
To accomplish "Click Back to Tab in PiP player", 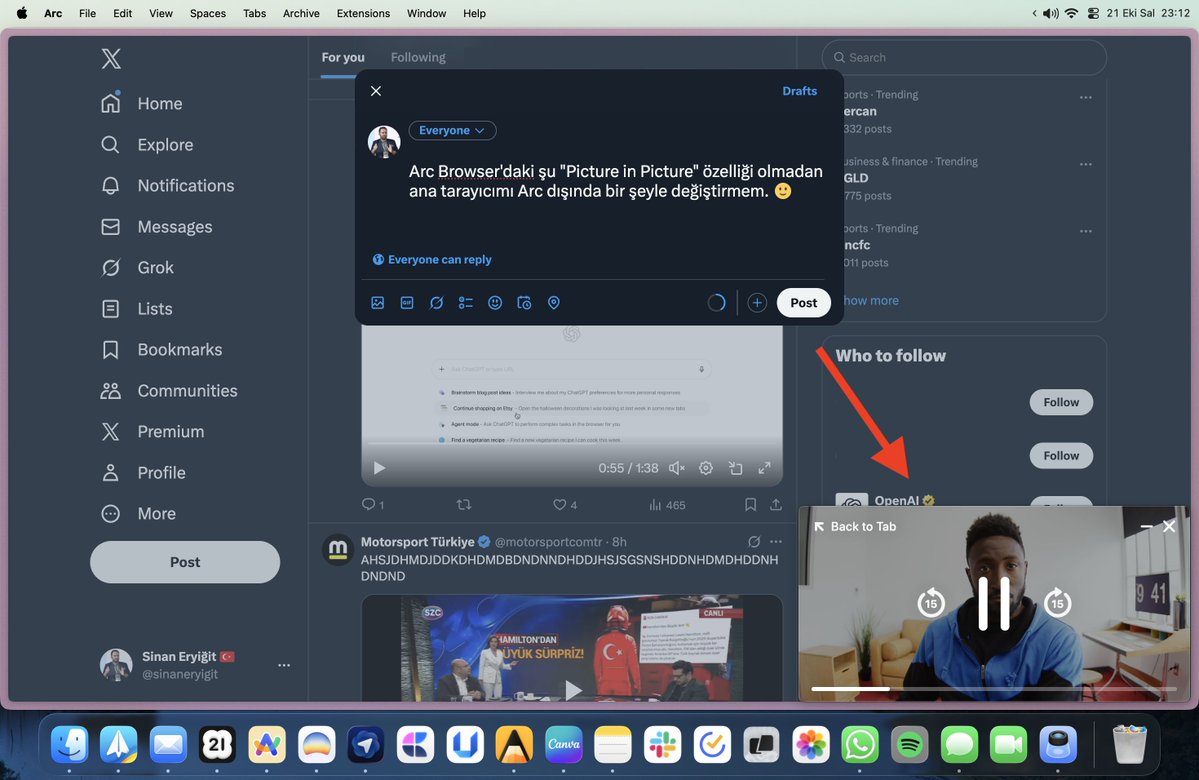I will 855,527.
